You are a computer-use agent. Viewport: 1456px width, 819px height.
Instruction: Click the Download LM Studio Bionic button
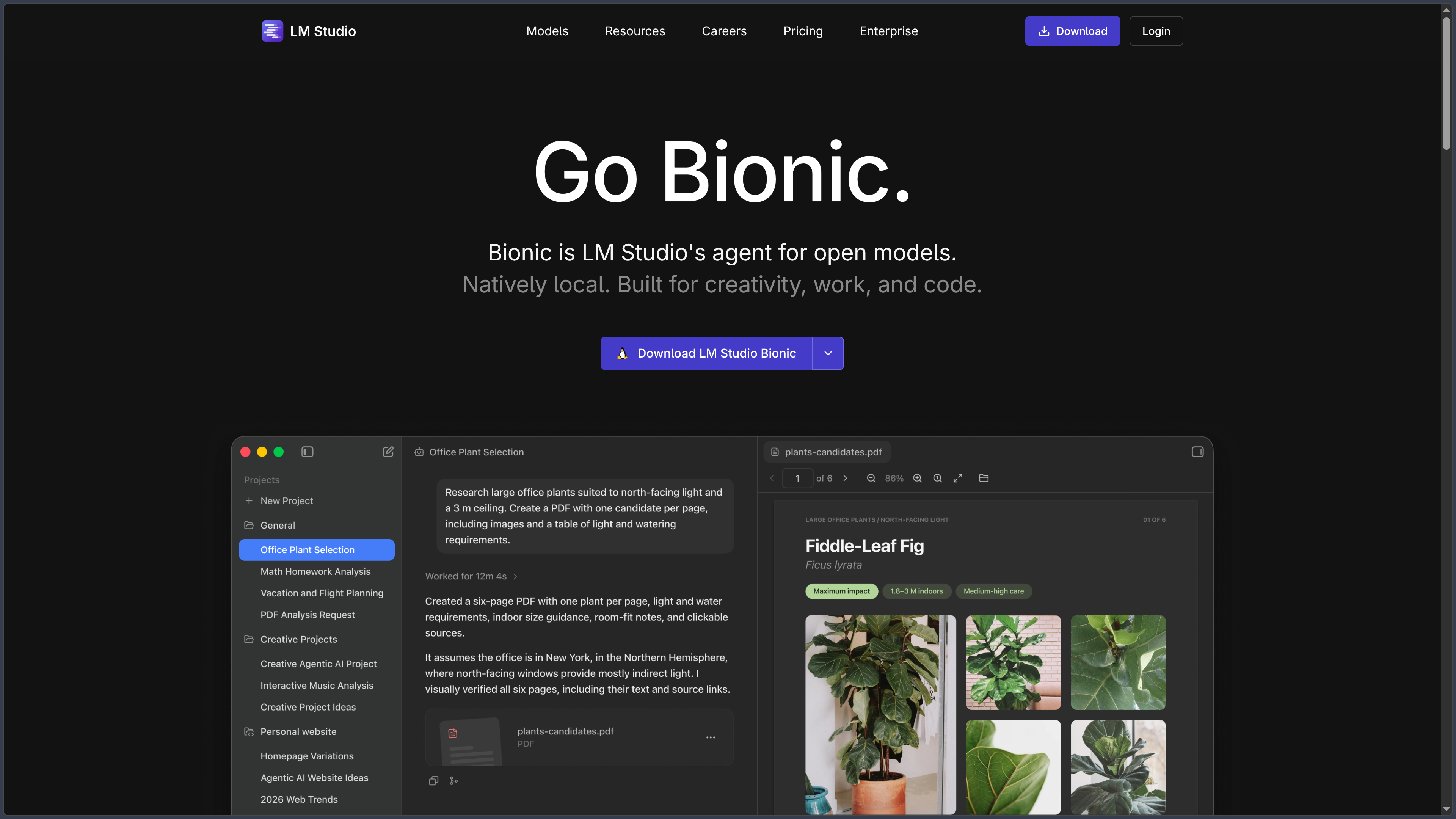click(706, 353)
